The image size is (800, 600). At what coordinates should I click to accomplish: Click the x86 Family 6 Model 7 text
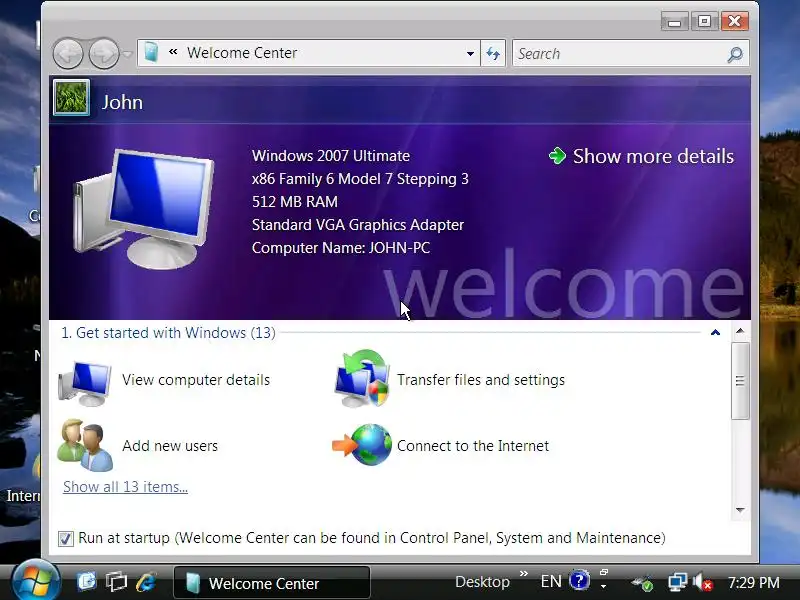click(360, 179)
